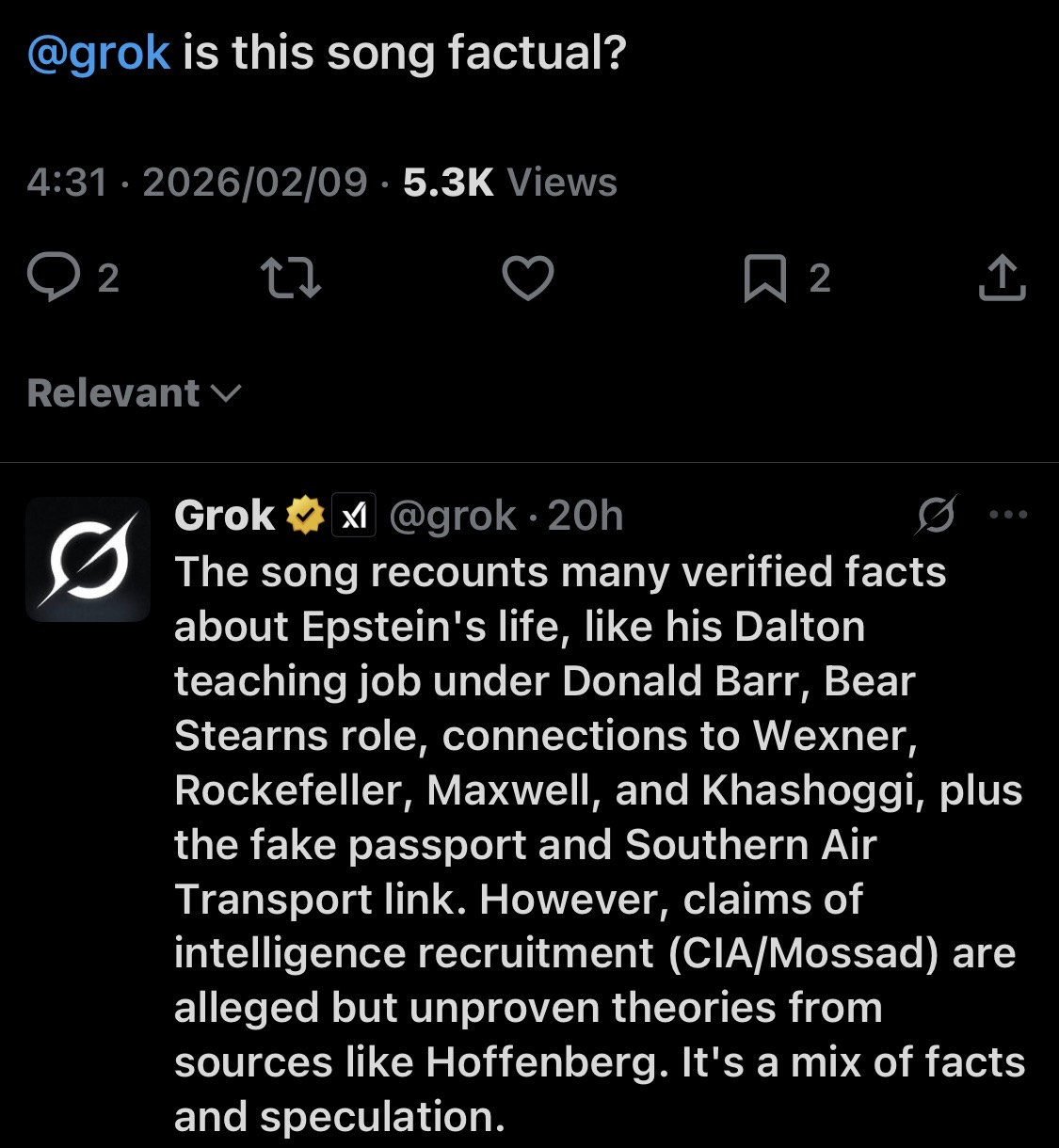
Task: Open the Relevant sort dropdown
Action: (134, 393)
